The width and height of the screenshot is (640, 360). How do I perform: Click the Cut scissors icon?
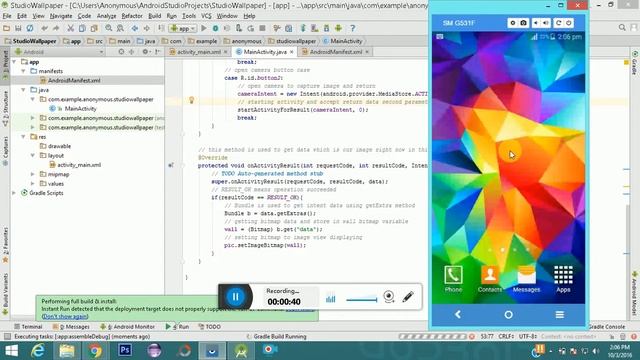(71, 28)
